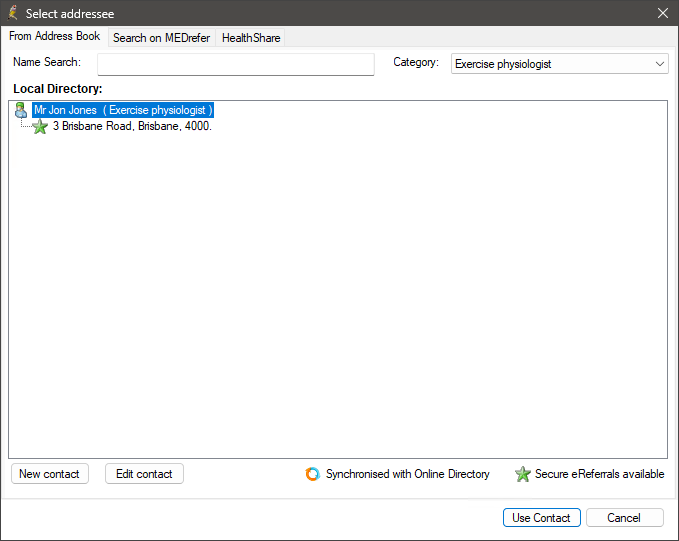This screenshot has height=541, width=679.
Task: Open the Search on MEDrefer tab
Action: (161, 38)
